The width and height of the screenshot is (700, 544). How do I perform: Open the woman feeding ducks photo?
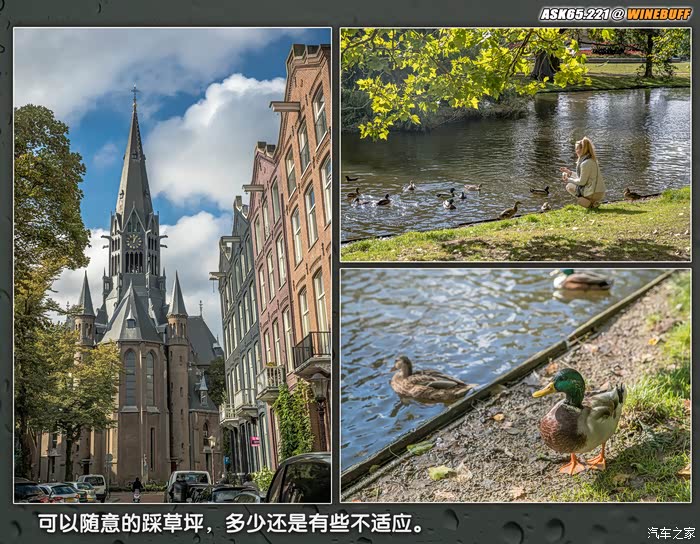pos(515,144)
